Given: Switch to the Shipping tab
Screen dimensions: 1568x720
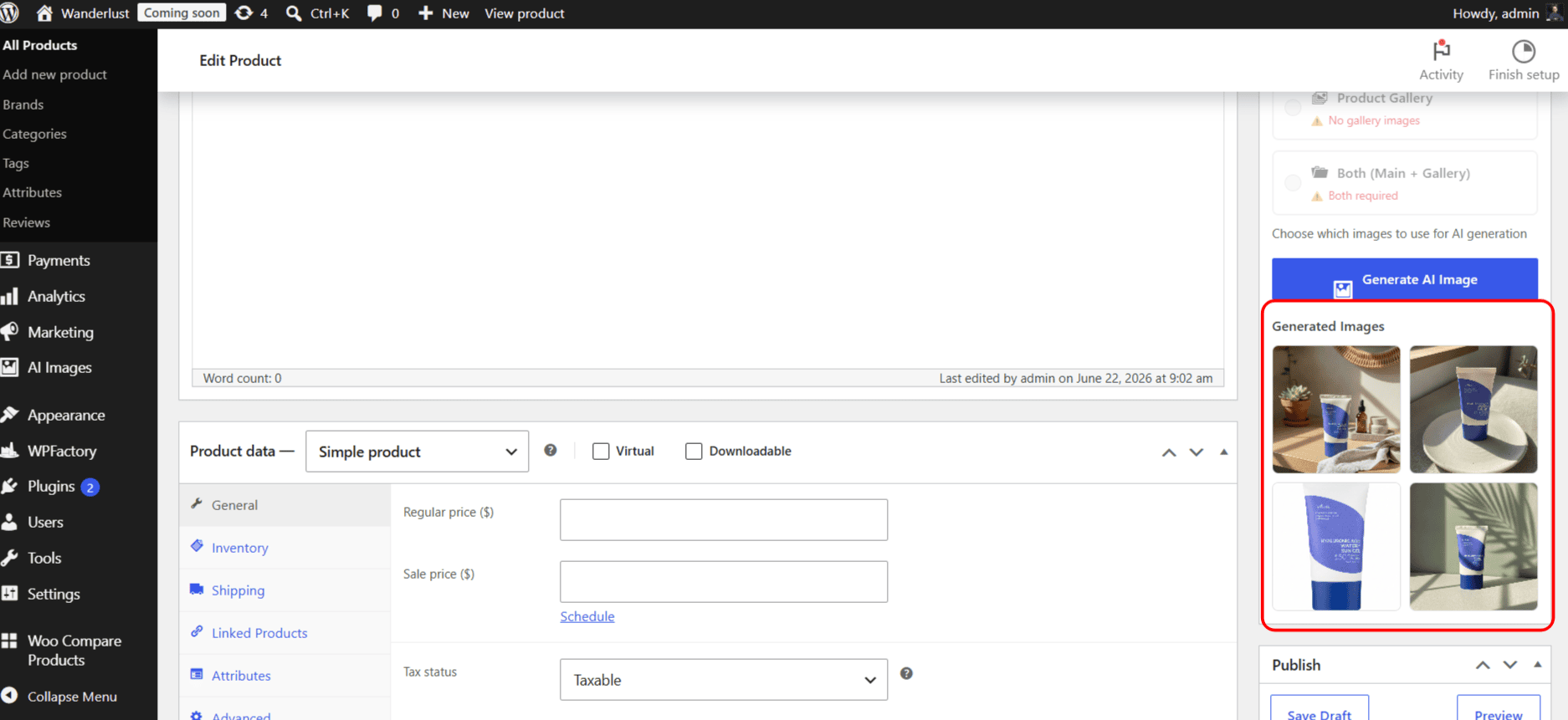Looking at the screenshot, I should point(284,590).
